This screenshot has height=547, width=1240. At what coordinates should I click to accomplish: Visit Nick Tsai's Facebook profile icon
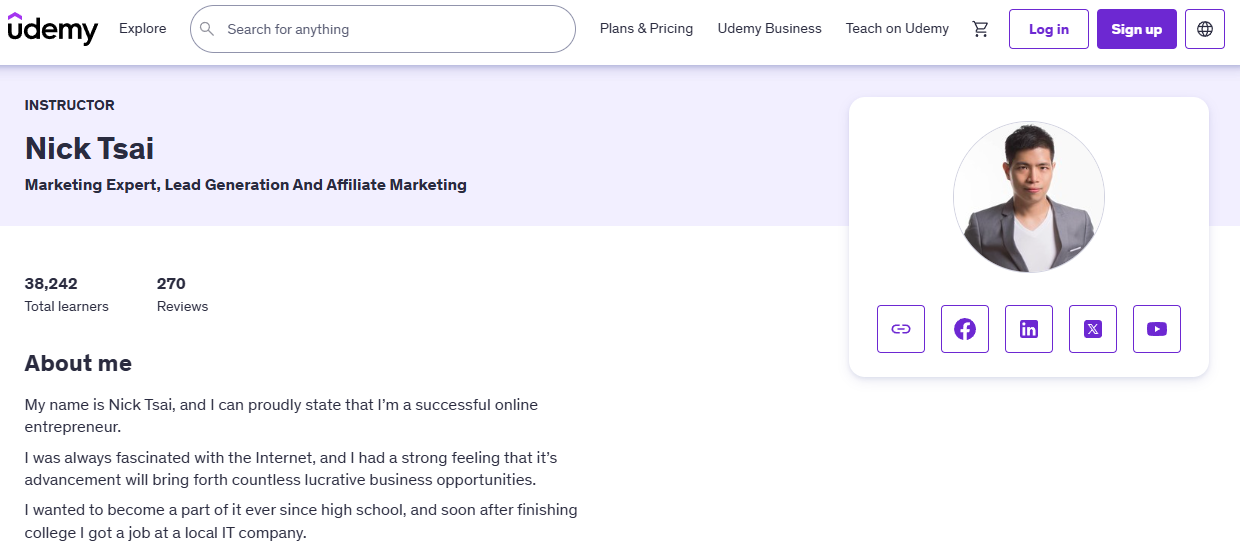point(965,329)
